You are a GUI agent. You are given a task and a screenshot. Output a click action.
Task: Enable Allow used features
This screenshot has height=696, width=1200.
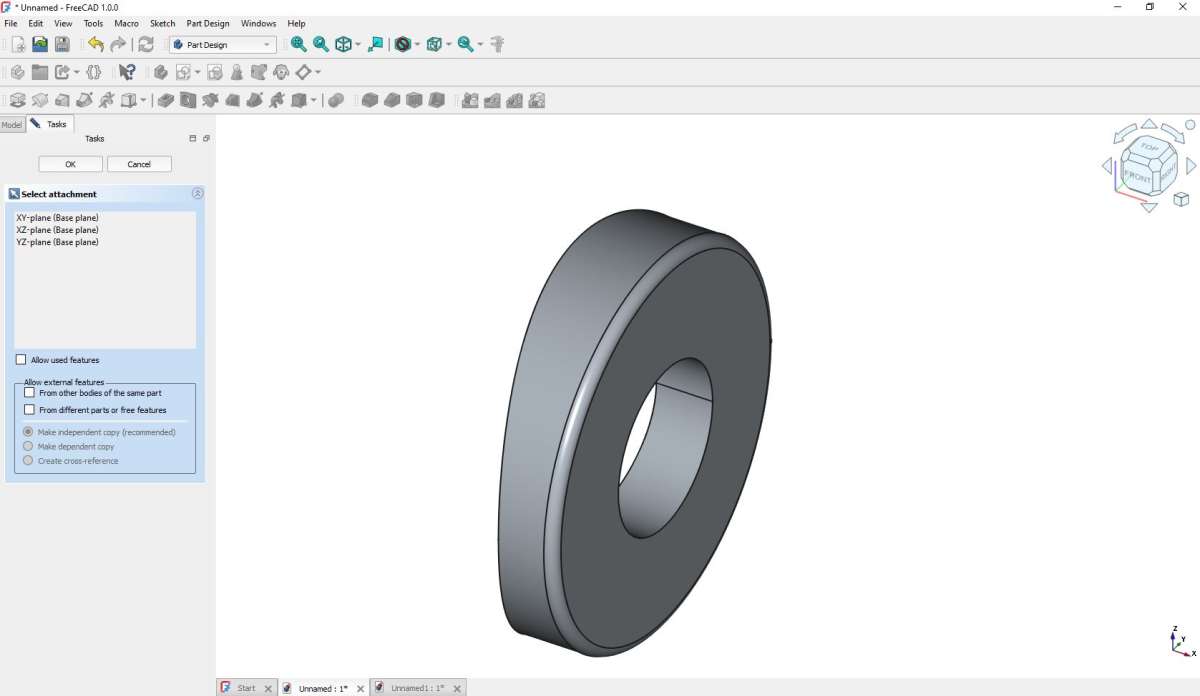(21, 360)
